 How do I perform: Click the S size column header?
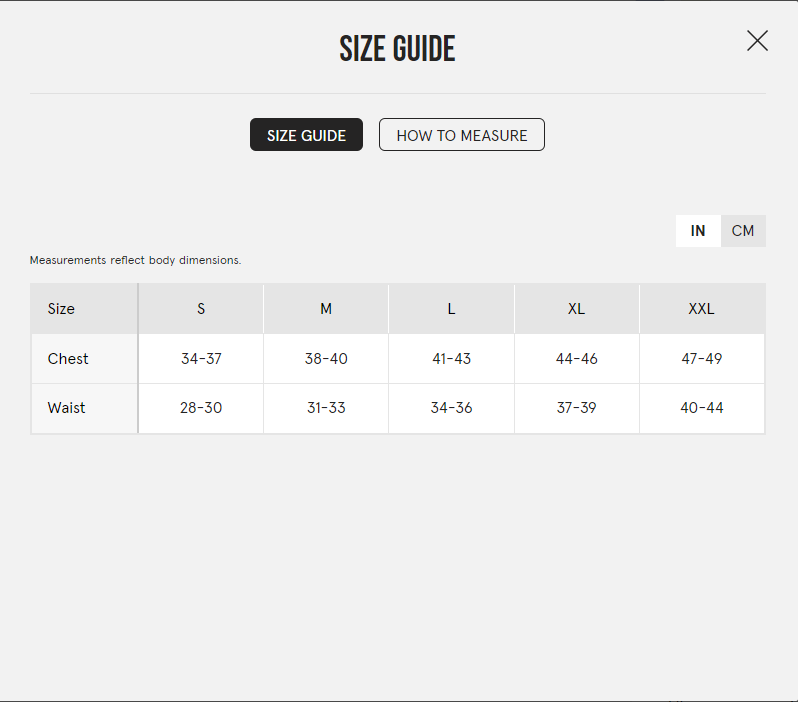[201, 309]
